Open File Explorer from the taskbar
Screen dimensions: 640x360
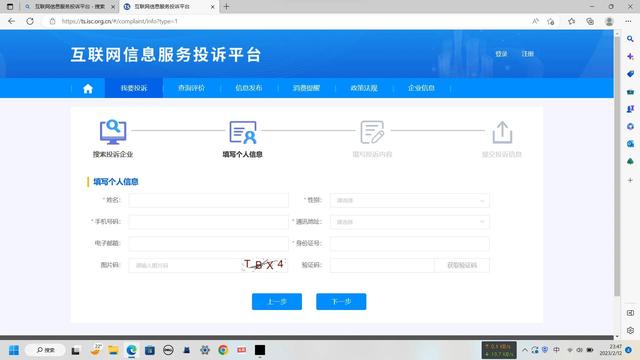click(113, 350)
